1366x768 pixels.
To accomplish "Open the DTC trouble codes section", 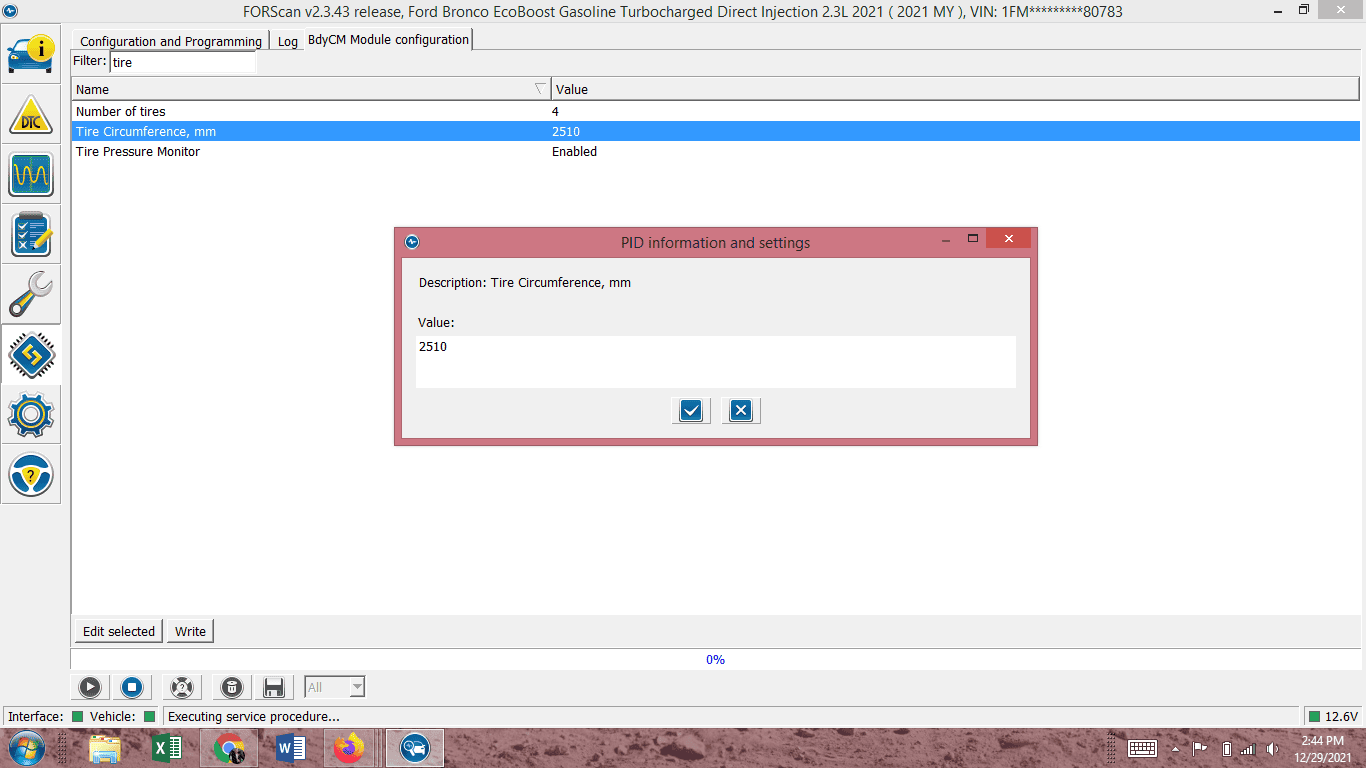I will click(31, 115).
